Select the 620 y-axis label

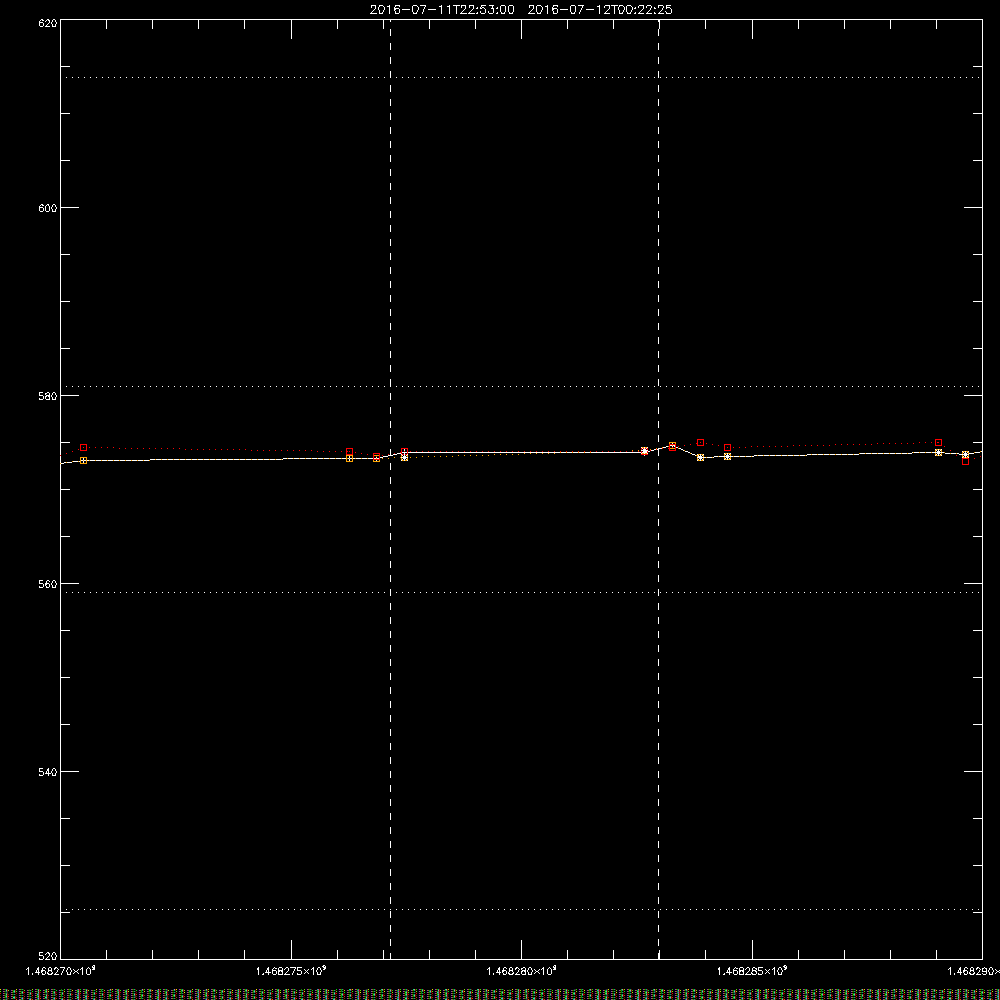click(x=48, y=23)
